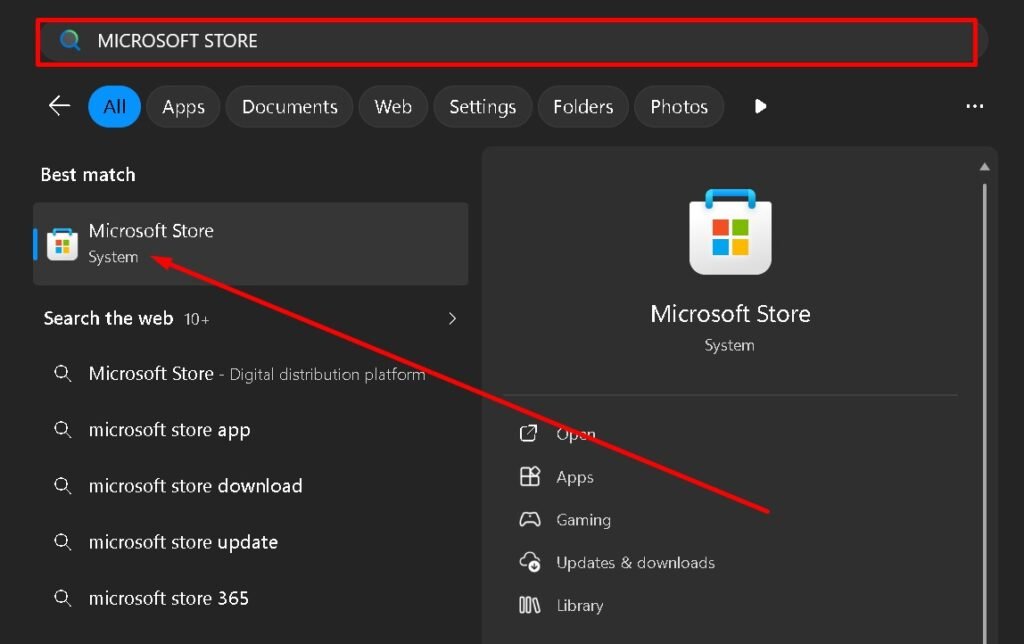Image resolution: width=1024 pixels, height=644 pixels.
Task: Switch to the Documents filter tab
Action: coord(289,106)
